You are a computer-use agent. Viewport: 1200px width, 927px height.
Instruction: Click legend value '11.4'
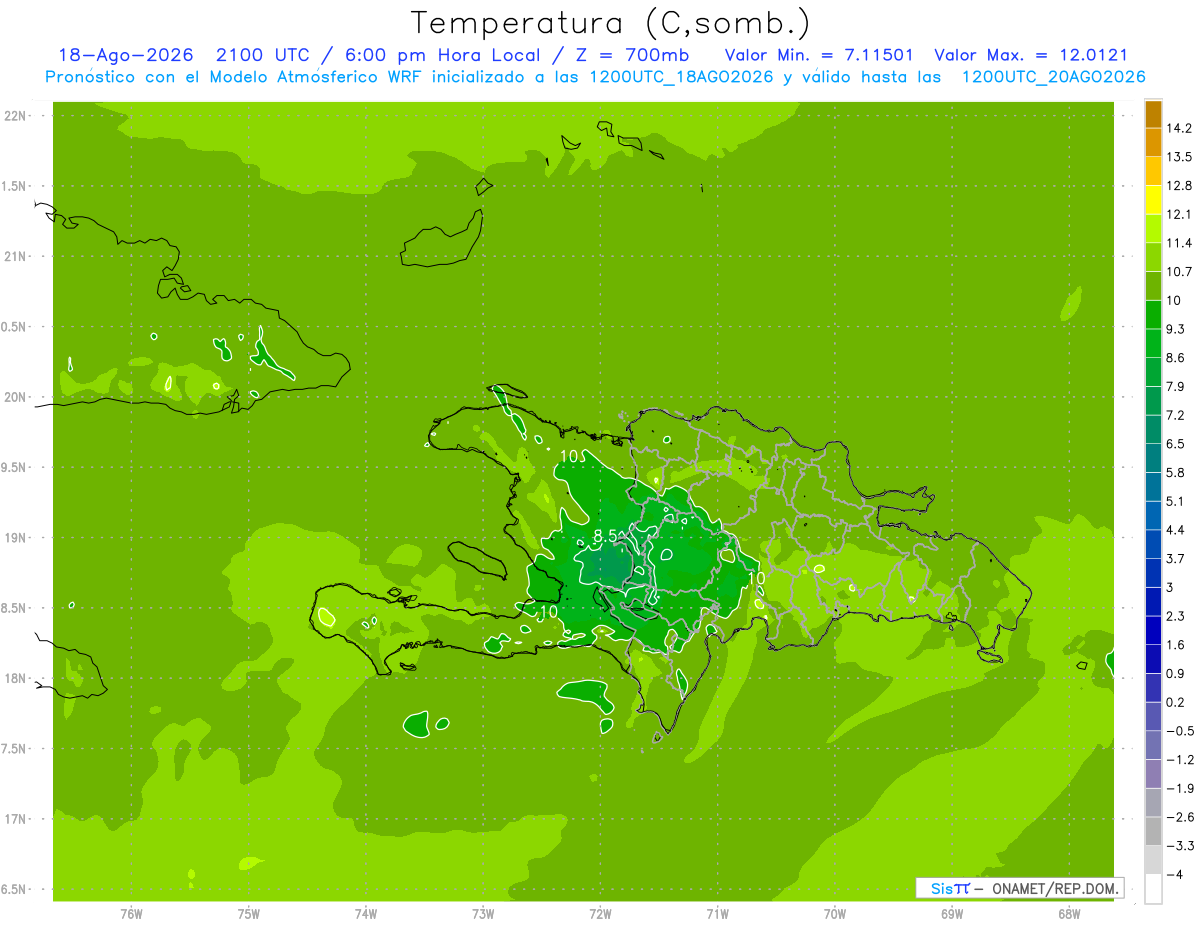[1180, 243]
